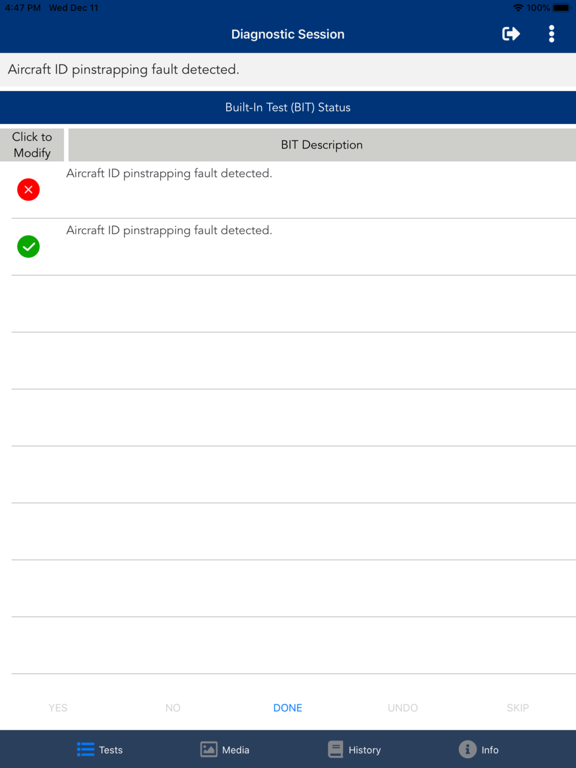Tap the Wi-Fi status icon
576x768 pixels.
[x=518, y=8]
